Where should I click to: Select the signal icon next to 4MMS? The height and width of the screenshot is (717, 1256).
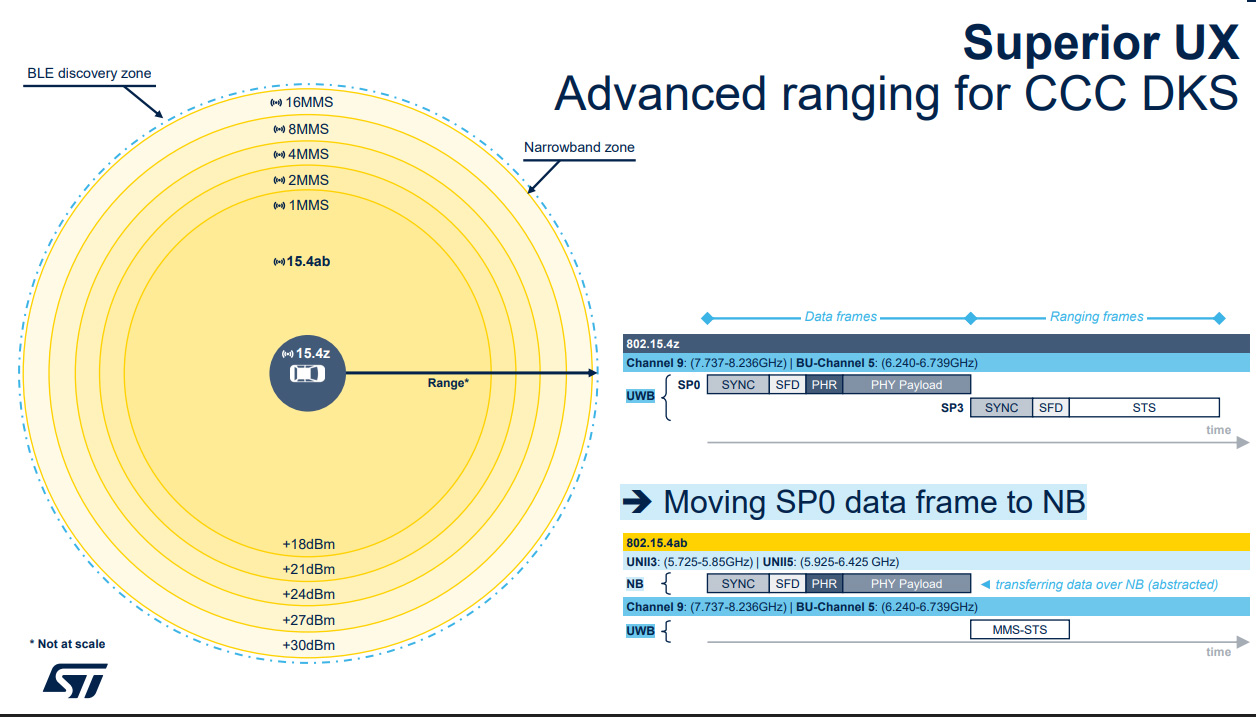pos(279,154)
